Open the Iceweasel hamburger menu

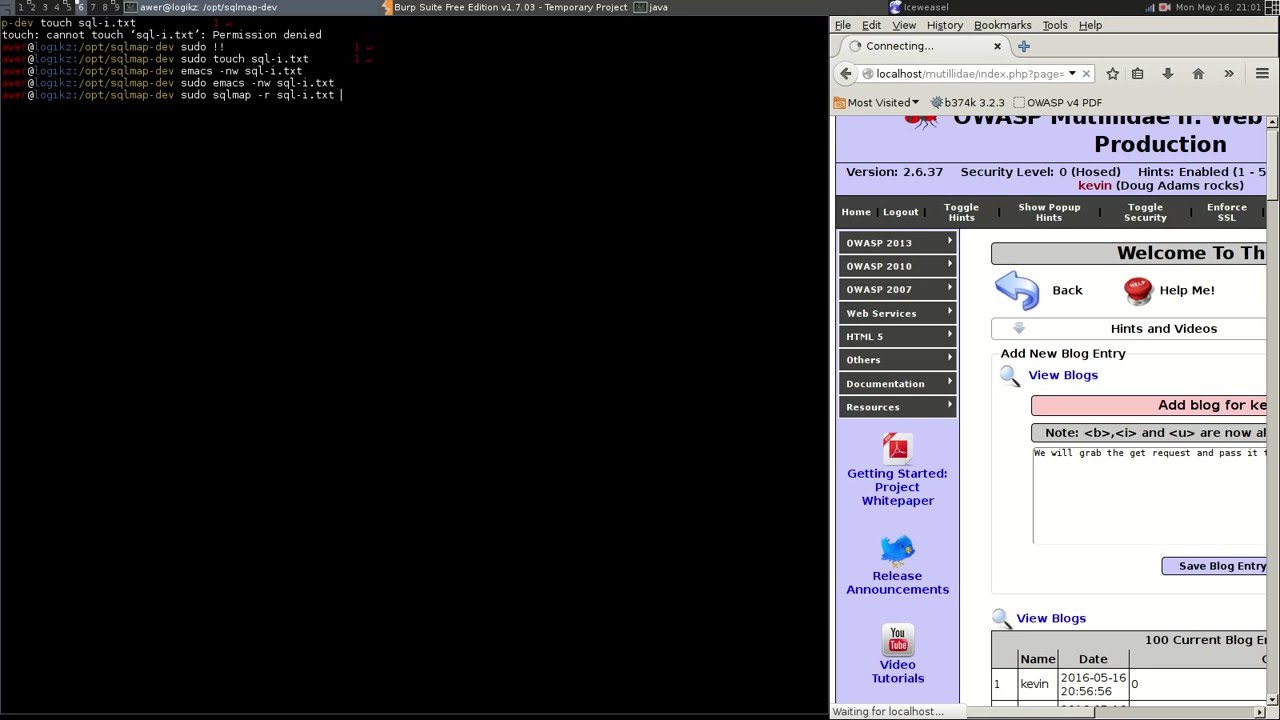(1262, 73)
